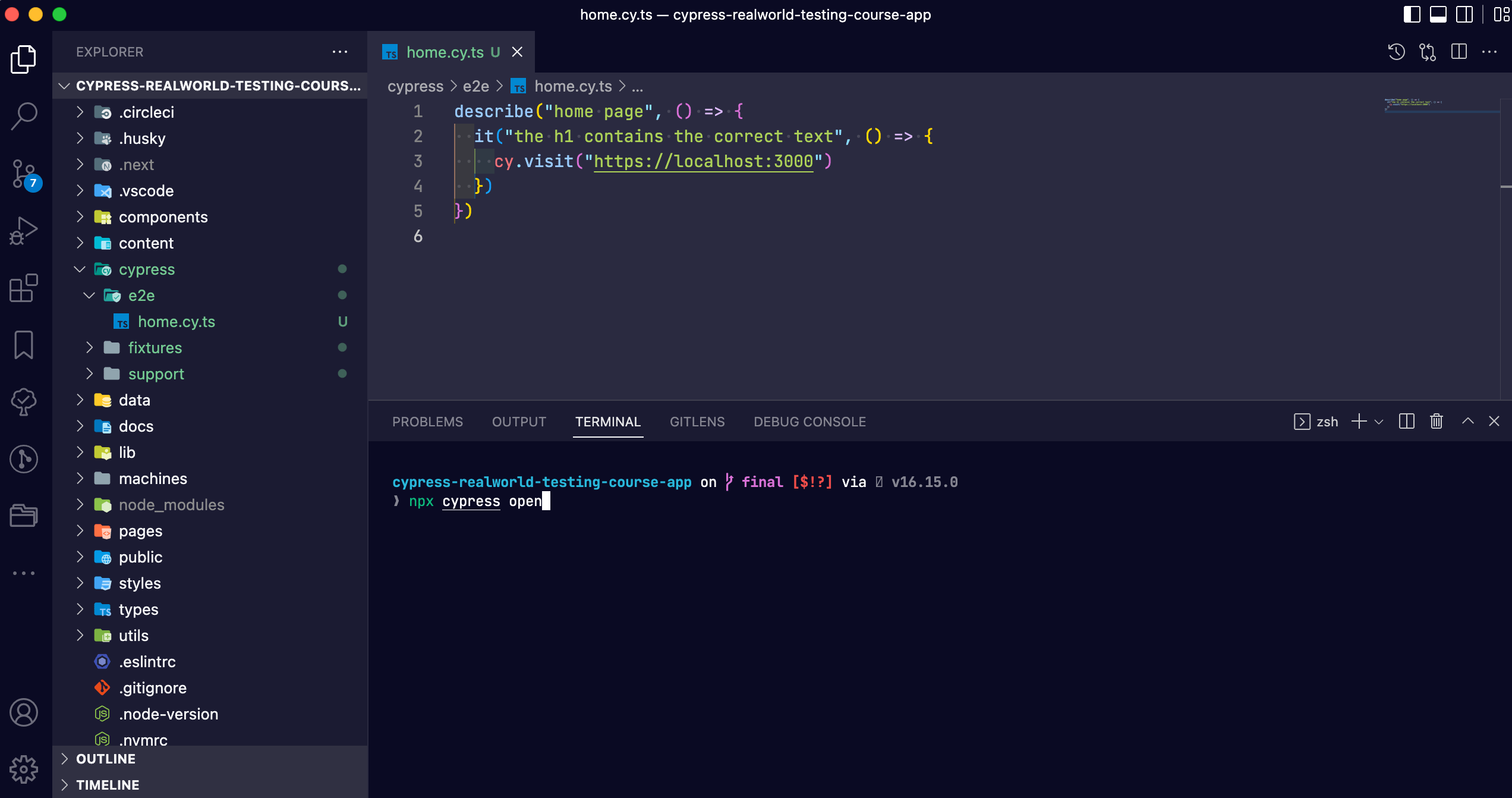1512x798 pixels.
Task: Kill the terminal with the trash icon
Action: pos(1436,421)
